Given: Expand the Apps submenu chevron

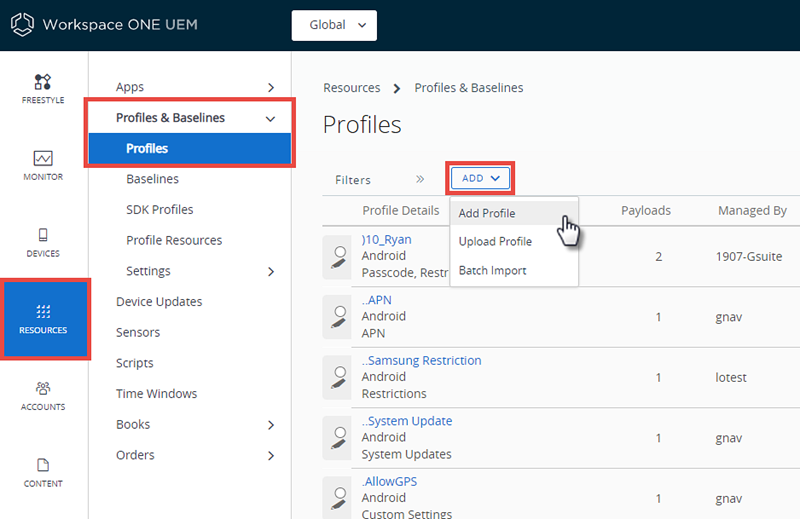Looking at the screenshot, I should [271, 87].
